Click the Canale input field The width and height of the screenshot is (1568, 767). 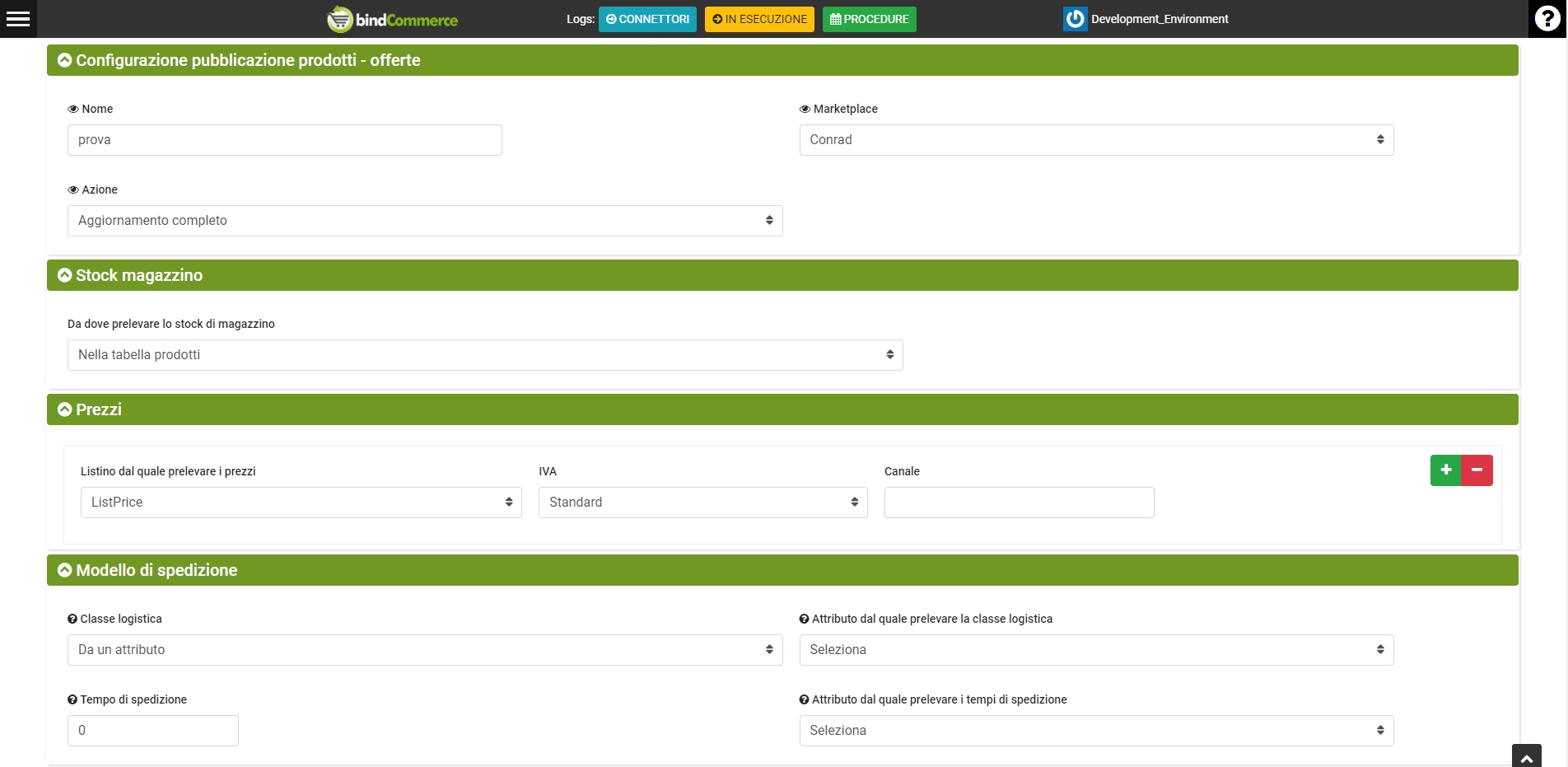coord(1019,503)
